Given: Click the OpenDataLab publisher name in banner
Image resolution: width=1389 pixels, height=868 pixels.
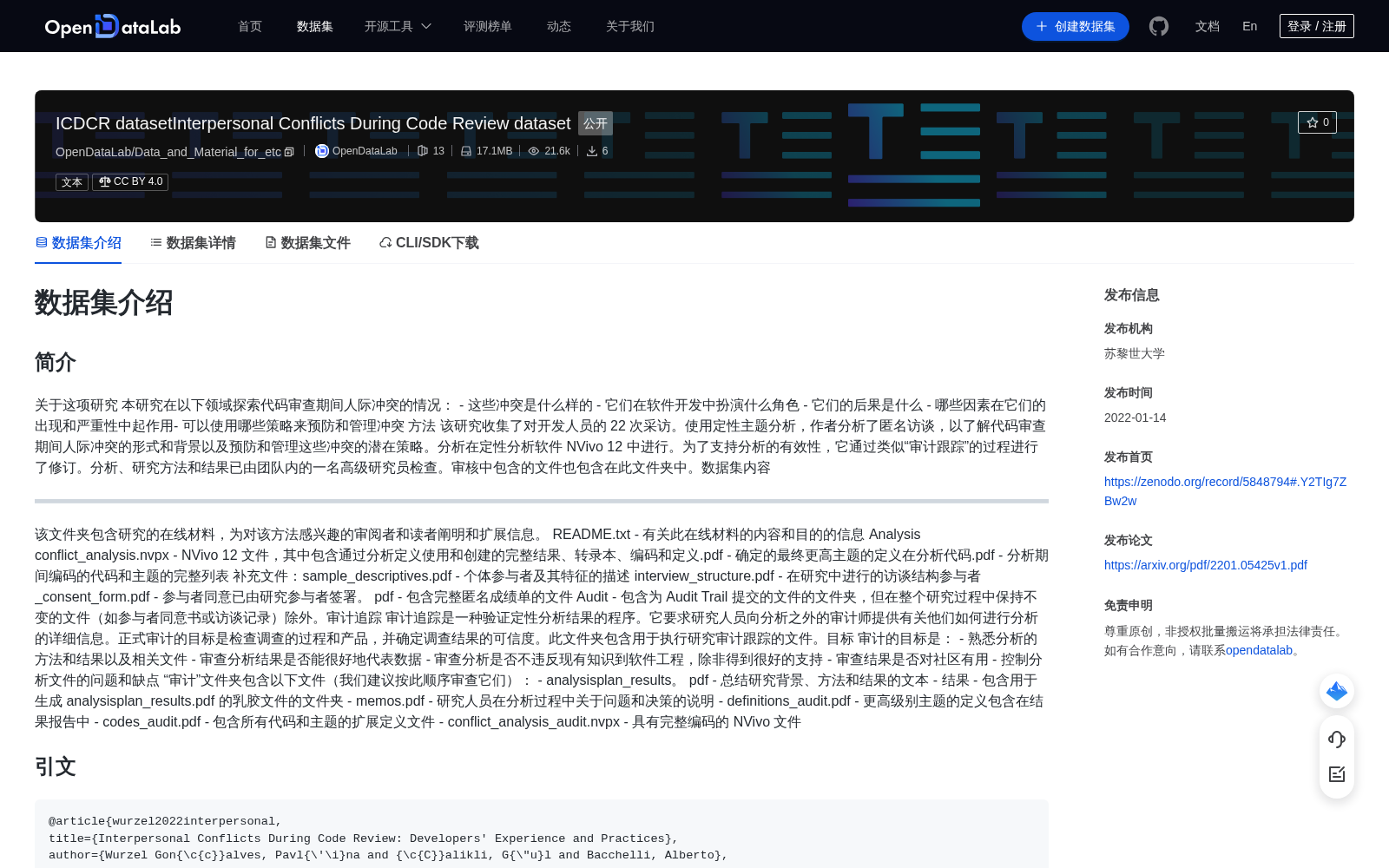Looking at the screenshot, I should point(365,151).
